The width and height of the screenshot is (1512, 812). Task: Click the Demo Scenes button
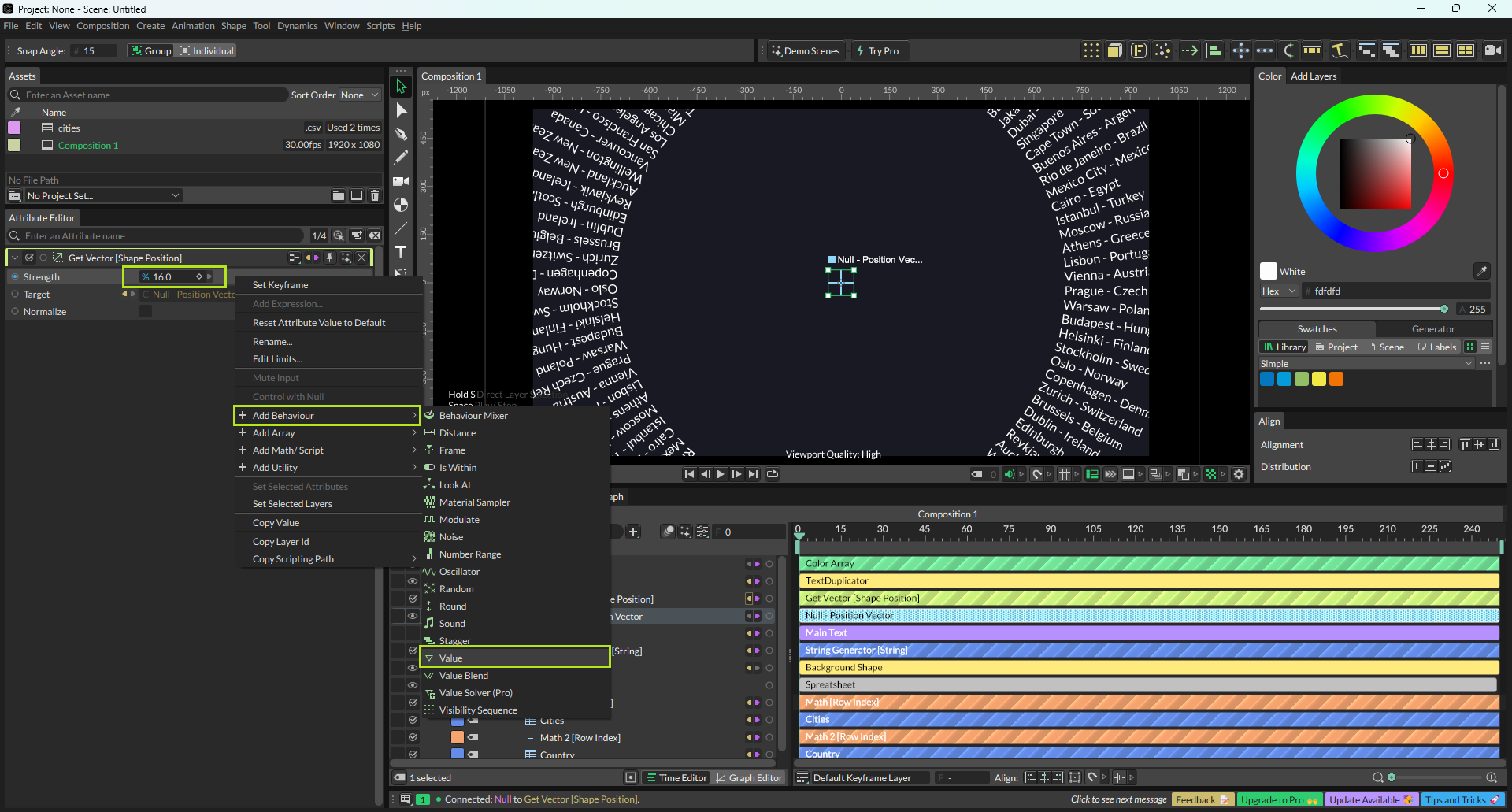[806, 51]
